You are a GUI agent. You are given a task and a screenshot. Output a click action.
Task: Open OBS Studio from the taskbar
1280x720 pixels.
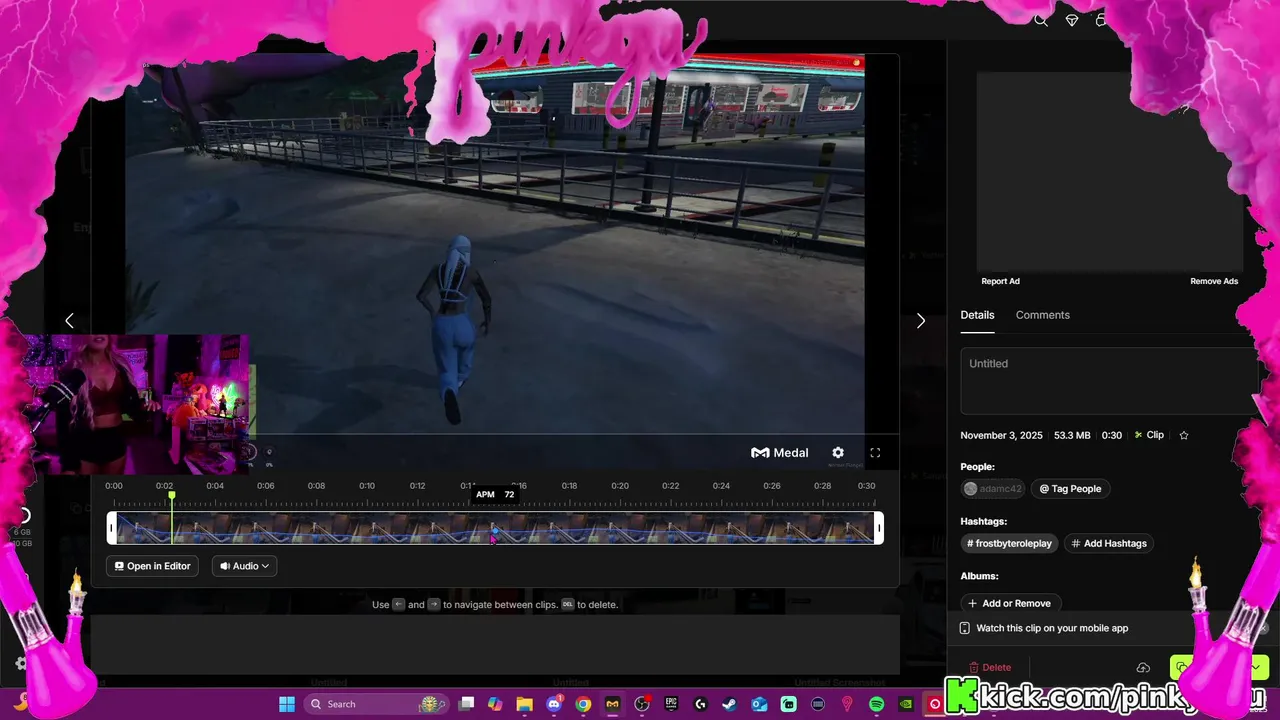642,704
